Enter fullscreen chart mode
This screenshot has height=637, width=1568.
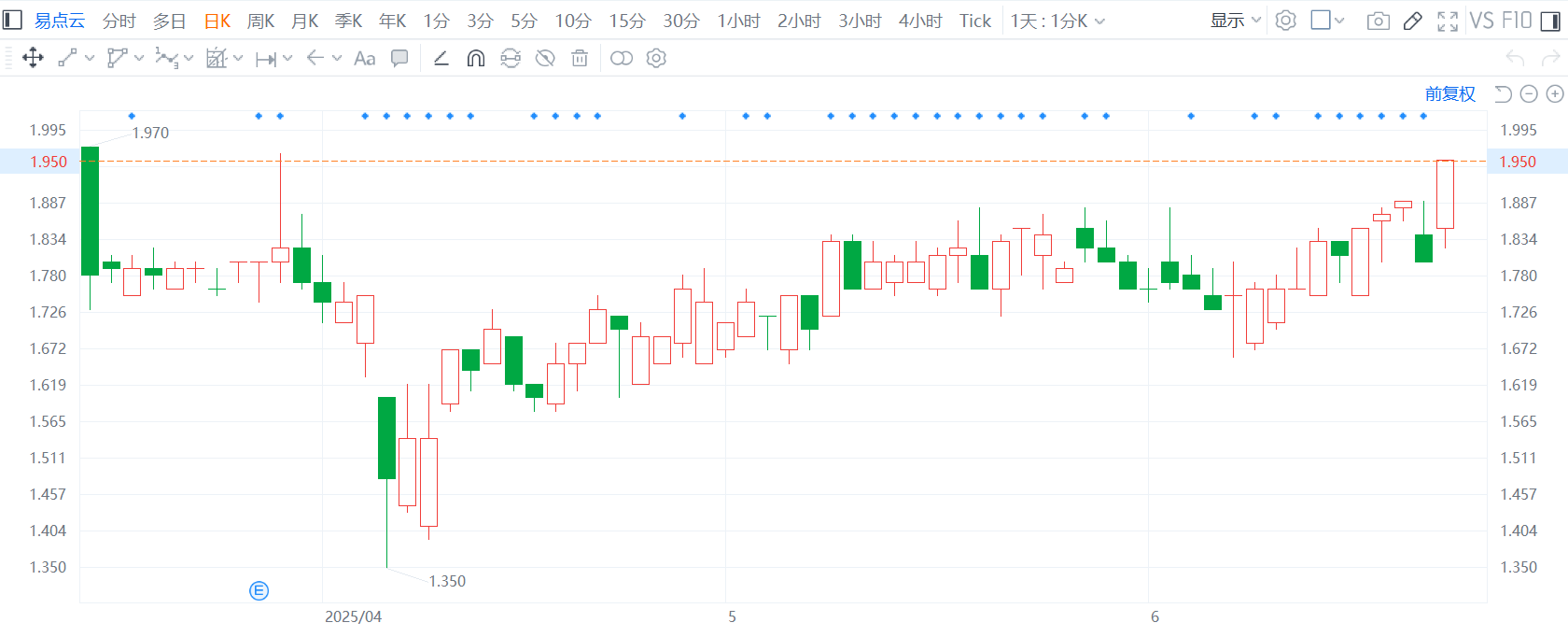tap(1448, 21)
